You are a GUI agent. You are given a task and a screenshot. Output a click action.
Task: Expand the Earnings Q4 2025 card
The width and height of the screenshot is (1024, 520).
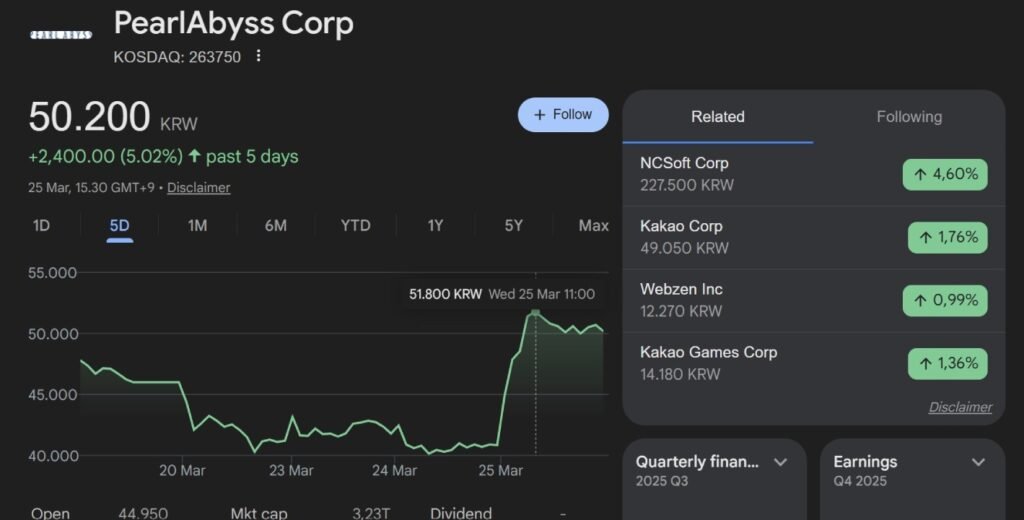pyautogui.click(x=979, y=462)
